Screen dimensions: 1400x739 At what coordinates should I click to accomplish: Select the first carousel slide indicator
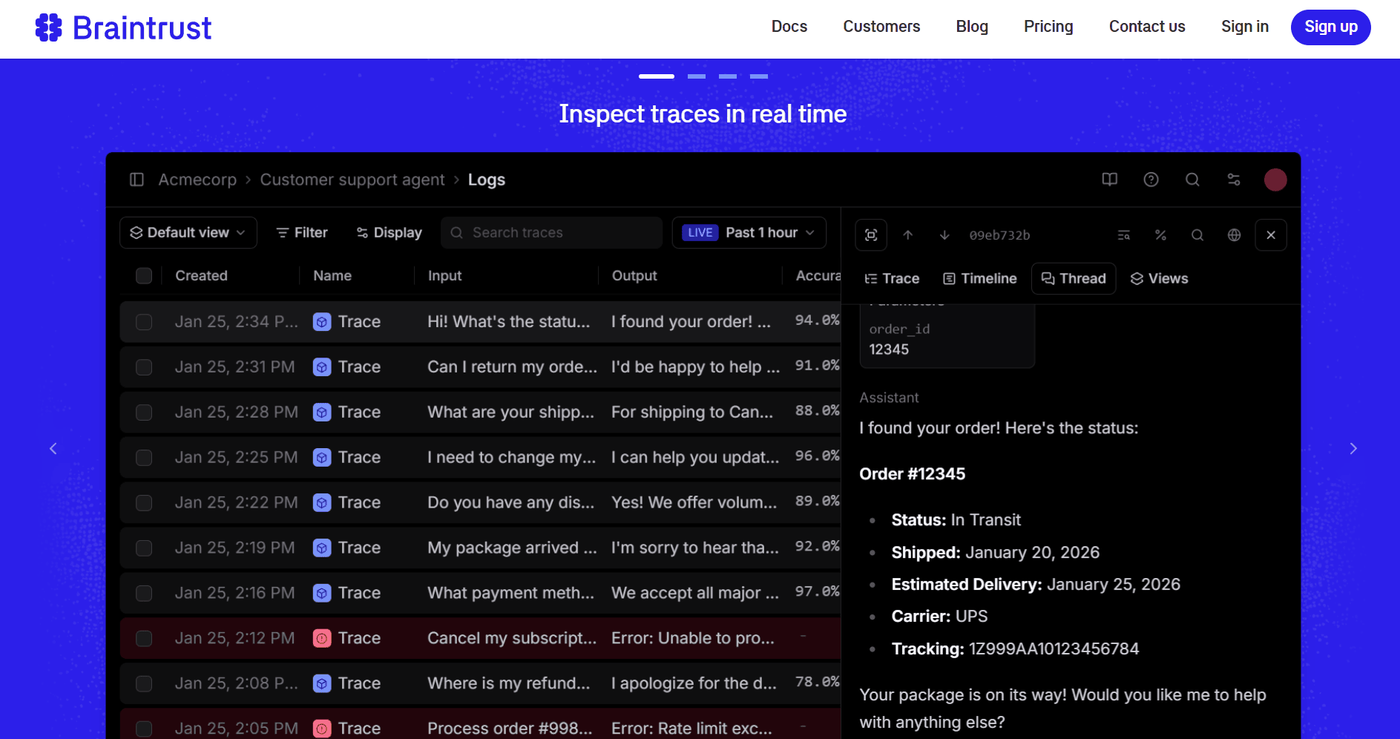coord(657,76)
